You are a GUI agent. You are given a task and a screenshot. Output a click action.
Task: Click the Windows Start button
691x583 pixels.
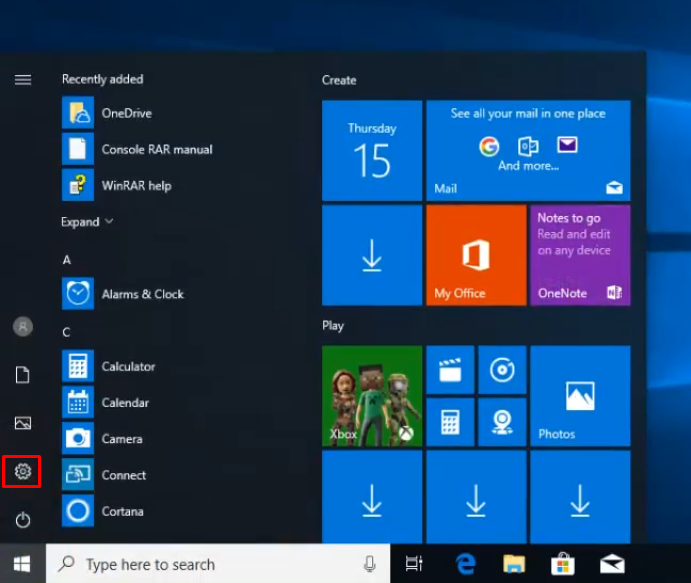(x=22, y=564)
